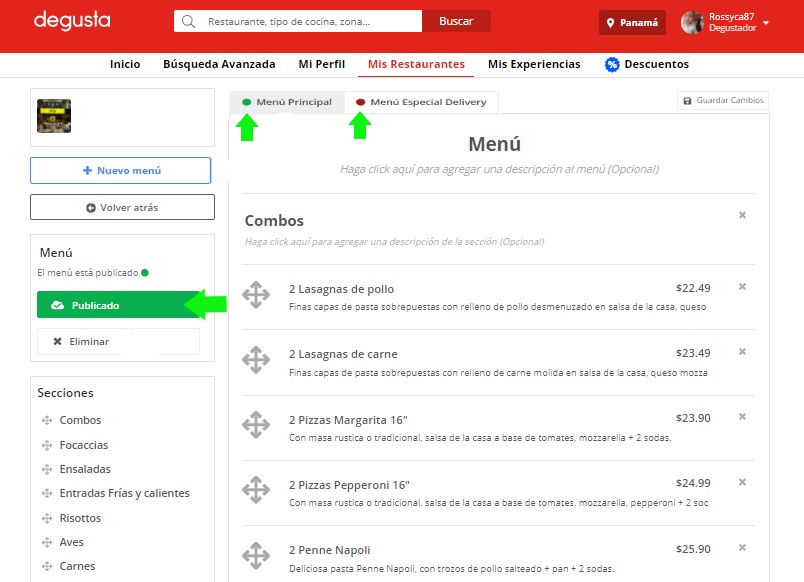Viewport: 804px width, 582px height.
Task: Click the Eliminar menu button
Action: point(118,342)
